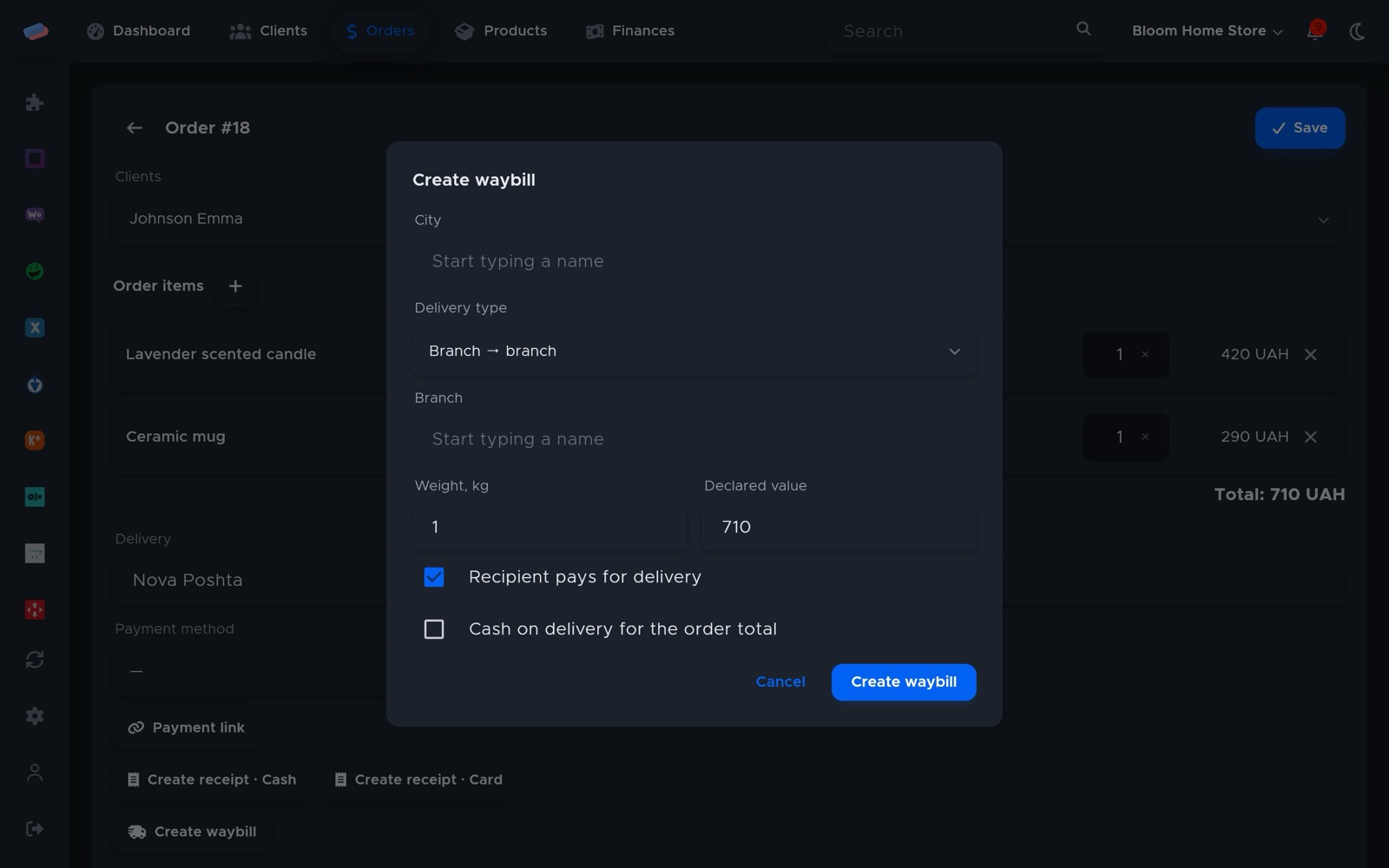The width and height of the screenshot is (1389, 868).
Task: Confirm with blue Create waybill button
Action: tap(904, 682)
